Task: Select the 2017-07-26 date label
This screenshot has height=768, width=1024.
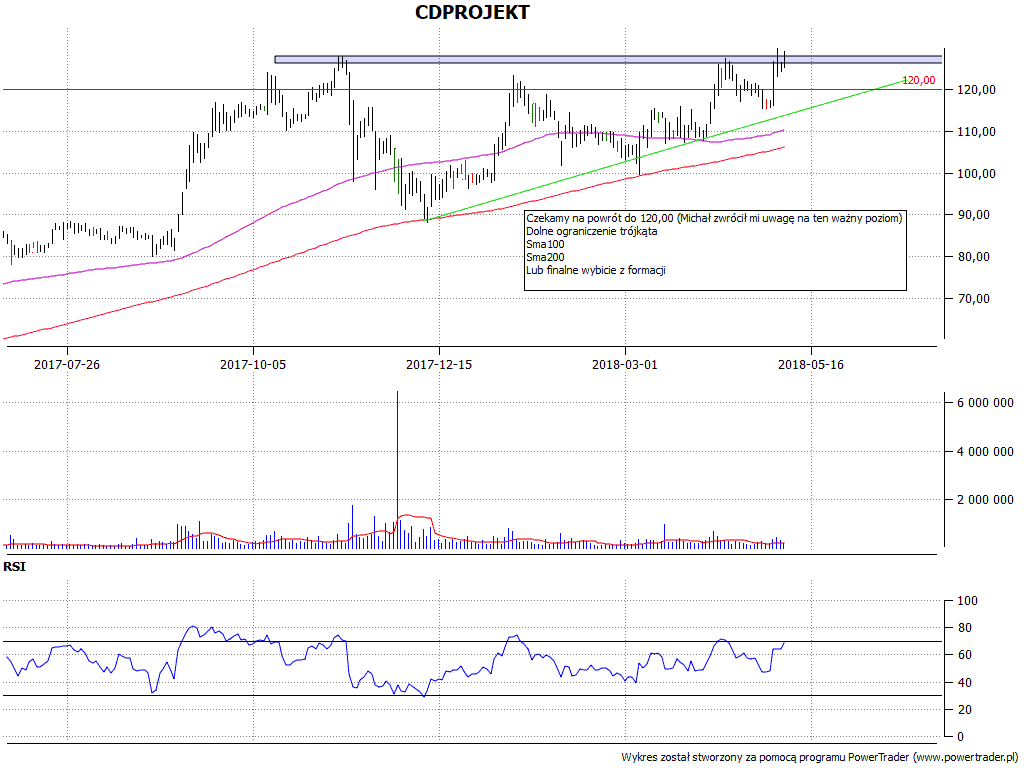Action: pos(67,364)
